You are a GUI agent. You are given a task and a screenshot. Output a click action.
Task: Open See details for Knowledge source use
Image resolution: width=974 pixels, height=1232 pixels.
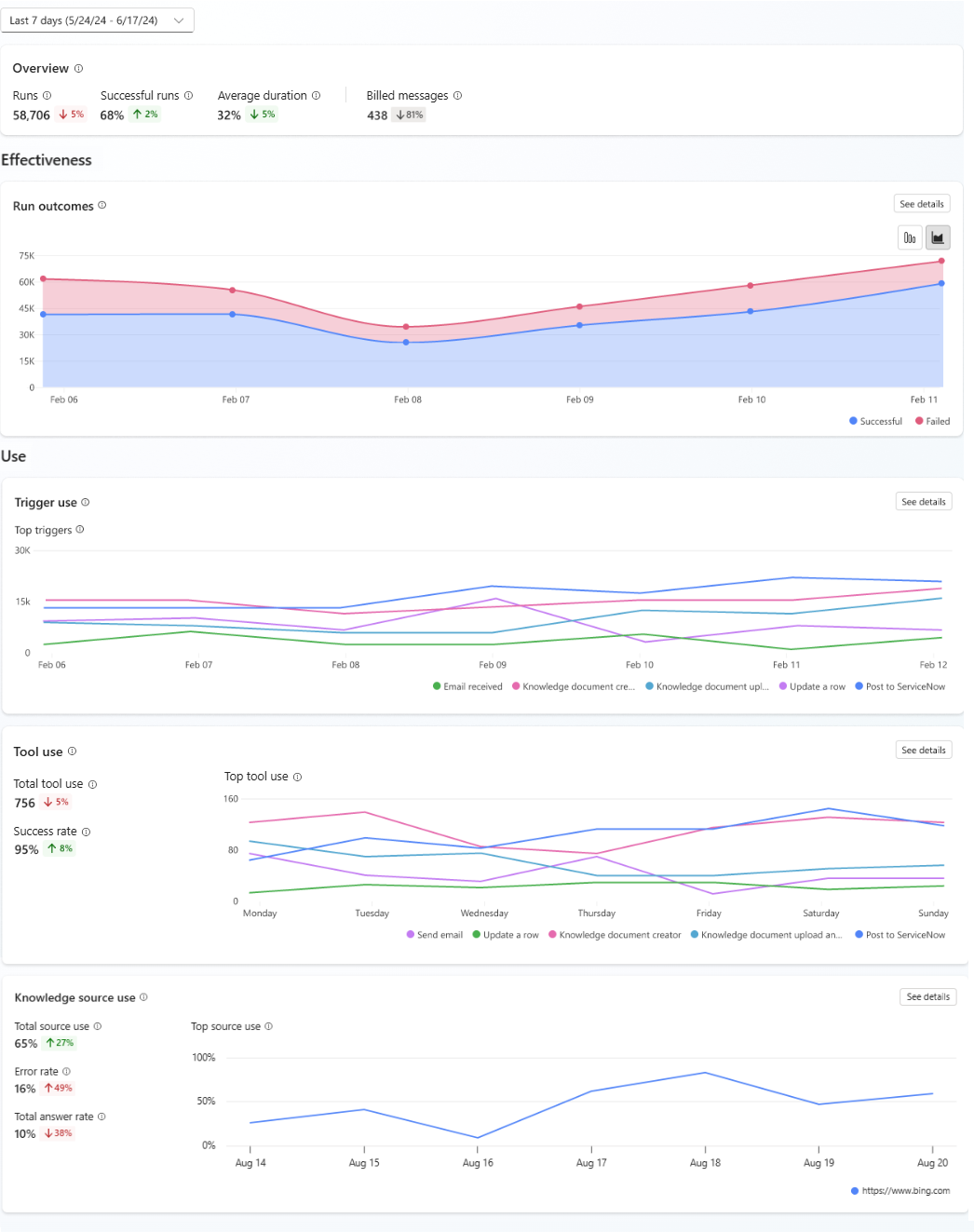tap(927, 997)
